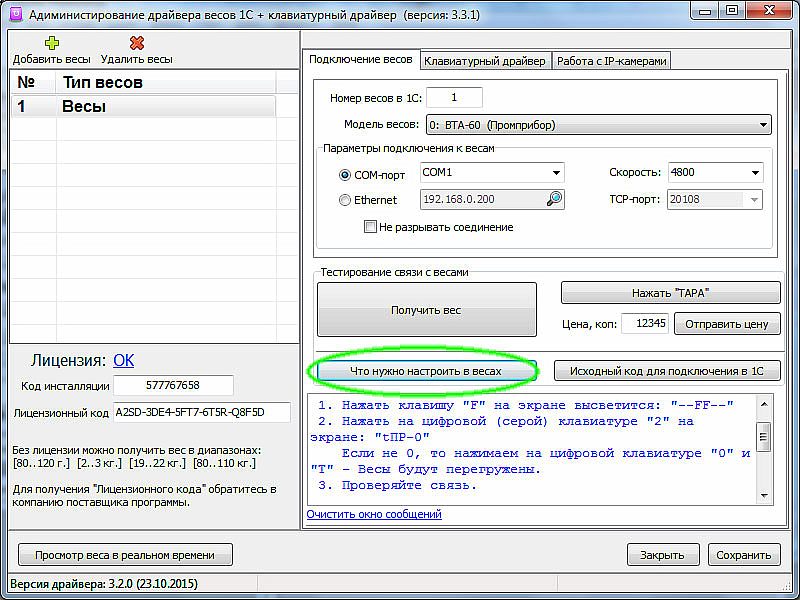The width and height of the screenshot is (800, 600).
Task: Click the magnifier icon in the IP address field
Action: coord(554,199)
